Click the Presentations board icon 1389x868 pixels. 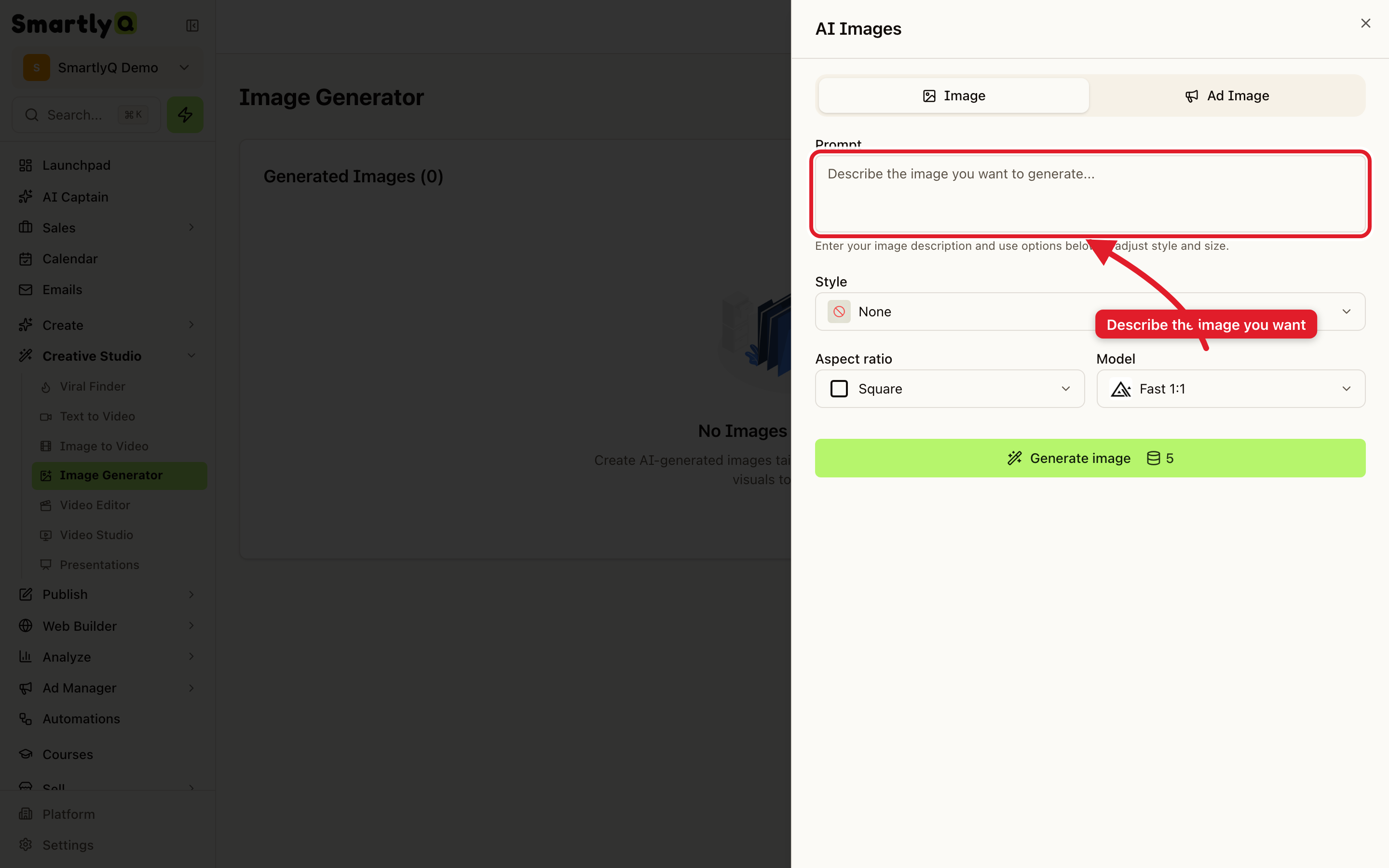tap(46, 565)
